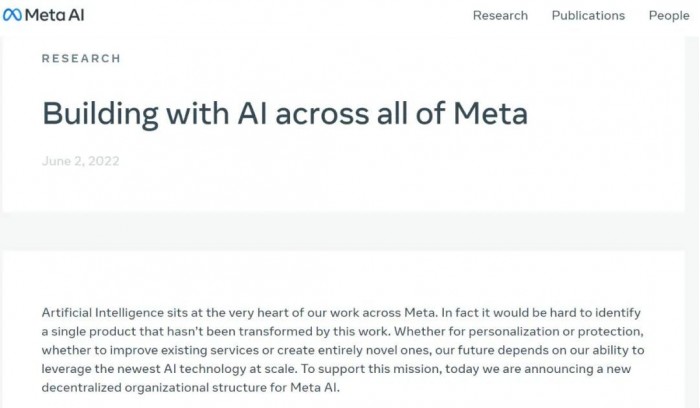This screenshot has height=408, width=700.
Task: Click the word "leverage" in the paragraph
Action: pos(68,369)
